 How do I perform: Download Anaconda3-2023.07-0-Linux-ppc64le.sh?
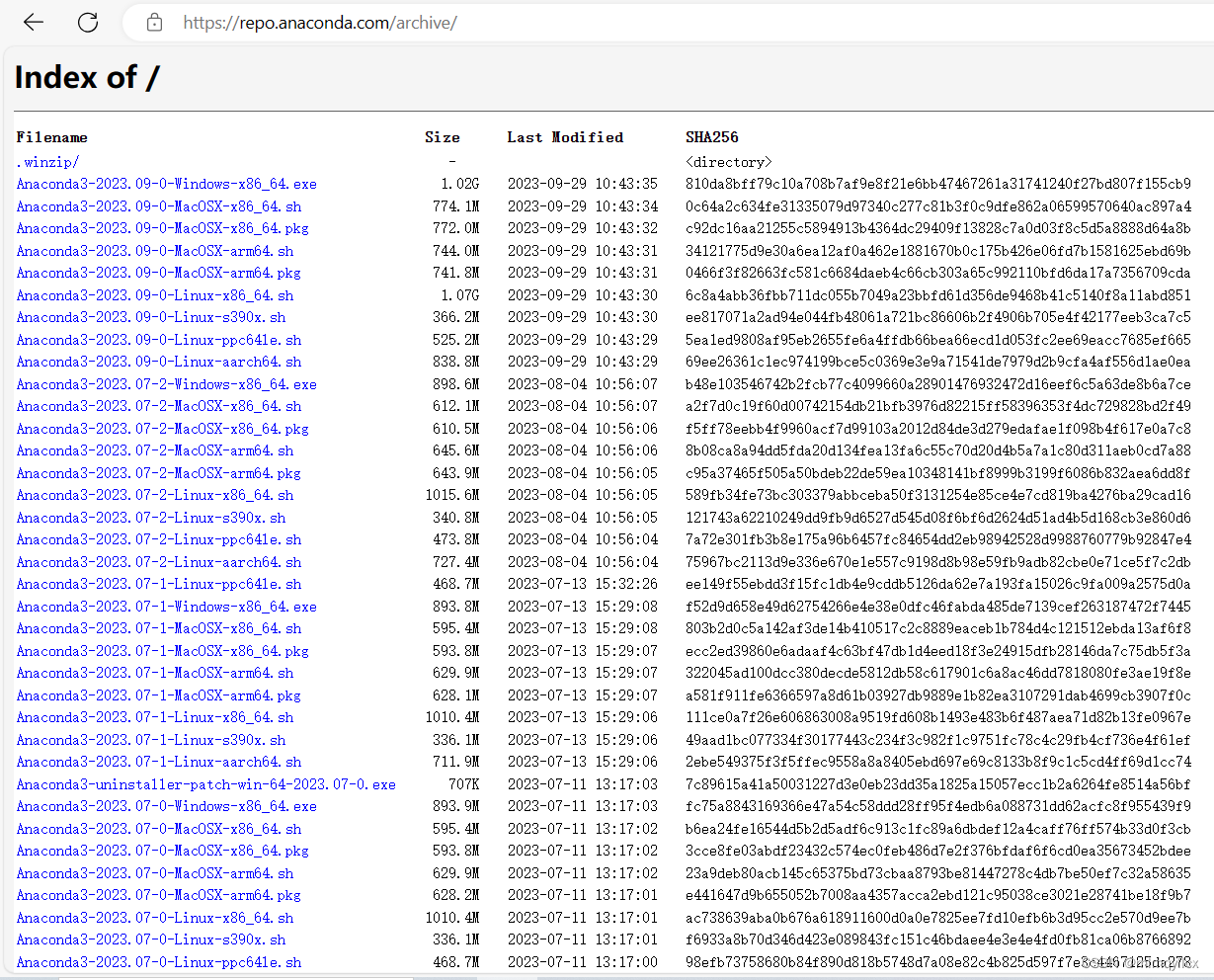[159, 962]
